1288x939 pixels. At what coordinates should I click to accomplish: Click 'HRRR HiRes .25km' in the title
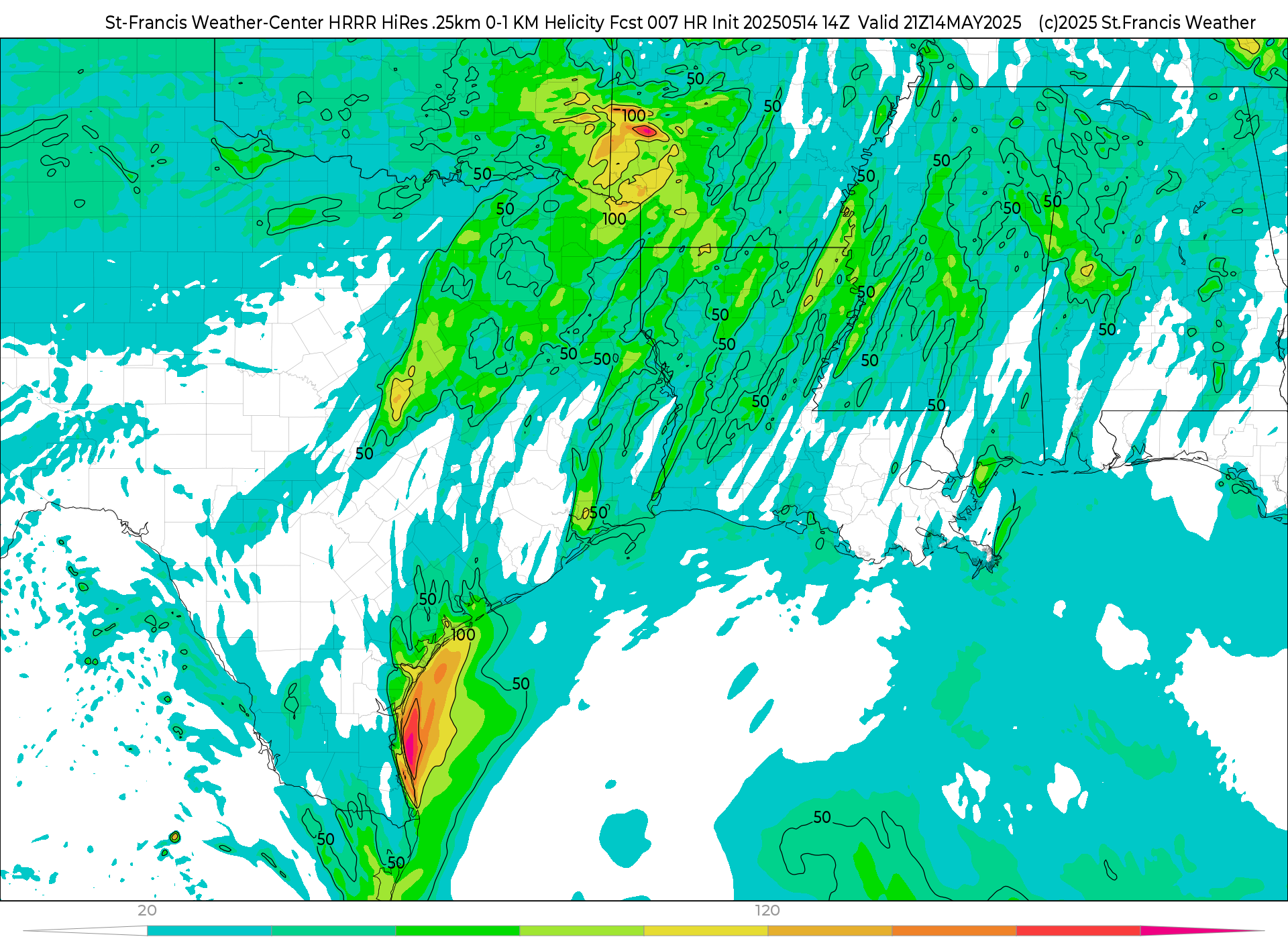tap(405, 23)
